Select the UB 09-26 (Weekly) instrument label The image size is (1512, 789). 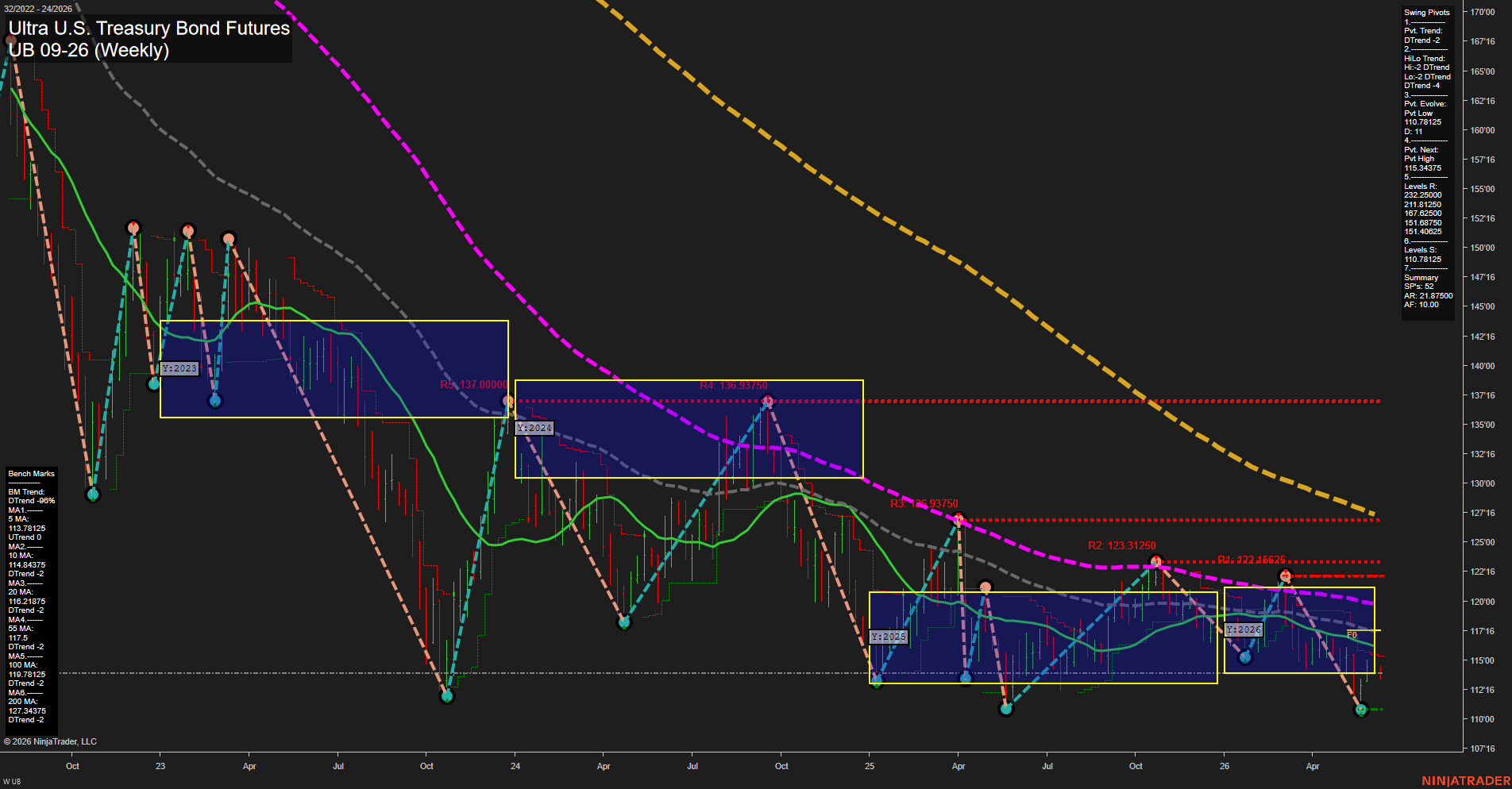coord(89,50)
